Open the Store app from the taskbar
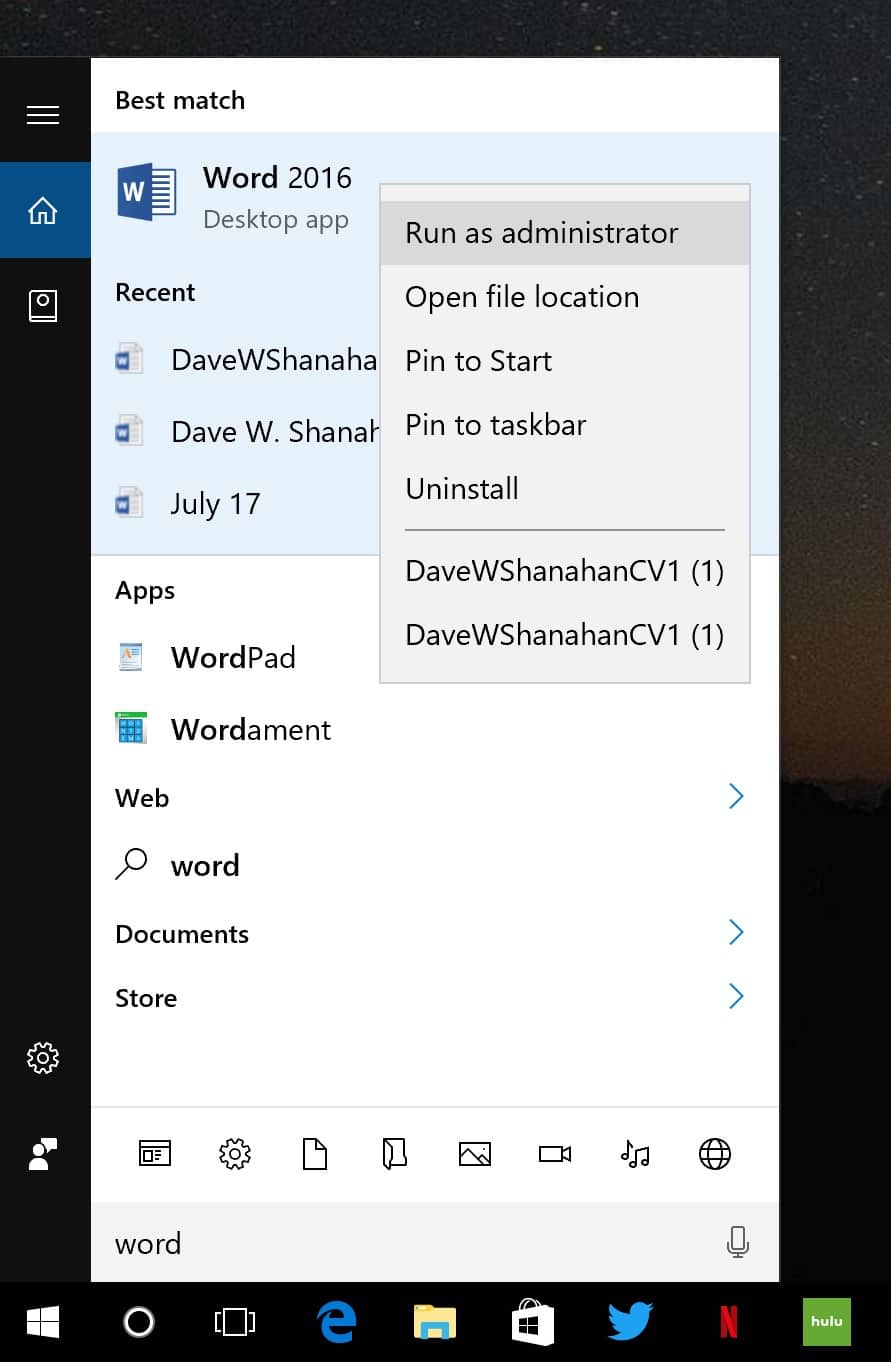 [533, 1322]
